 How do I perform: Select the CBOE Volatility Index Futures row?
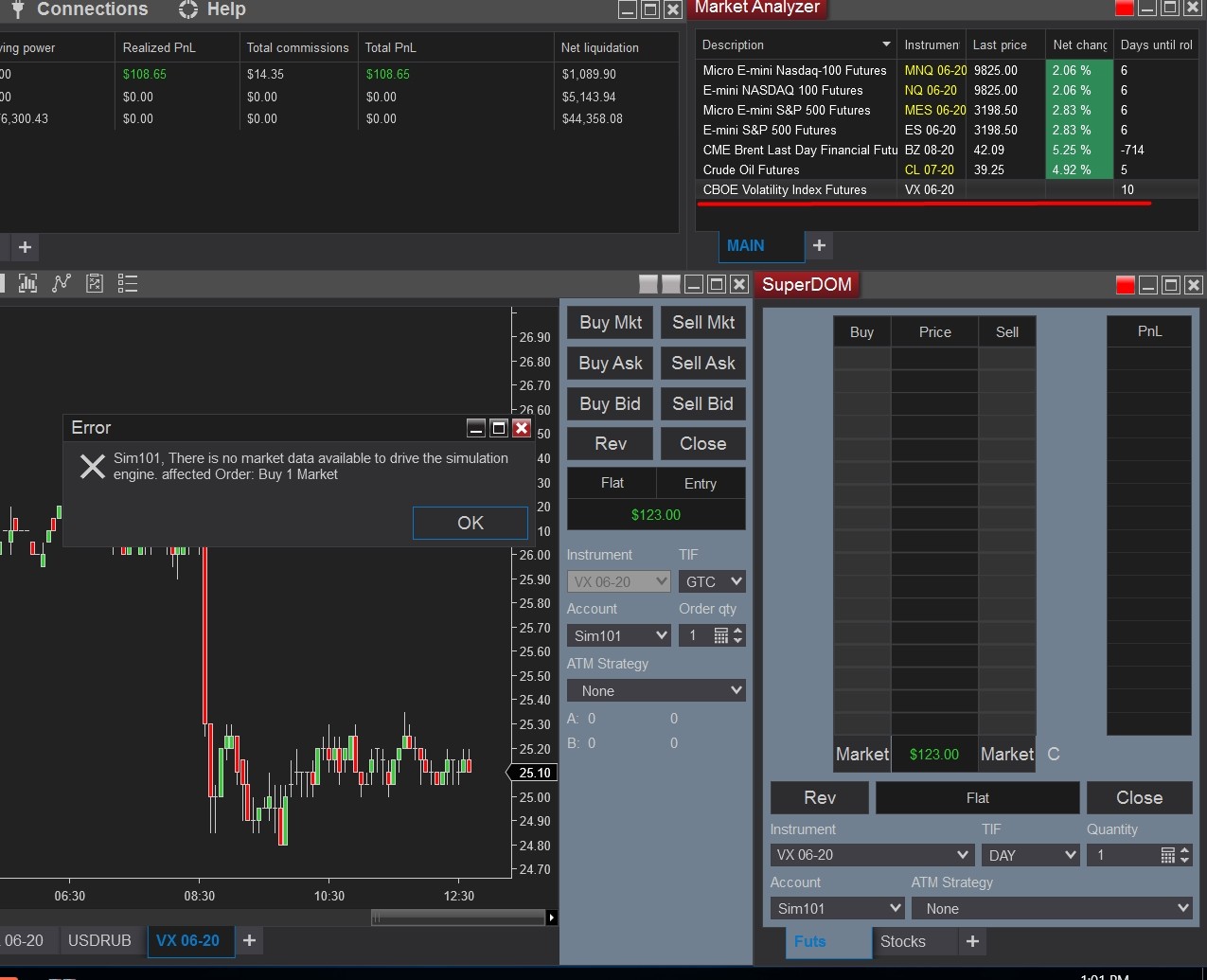coord(805,189)
